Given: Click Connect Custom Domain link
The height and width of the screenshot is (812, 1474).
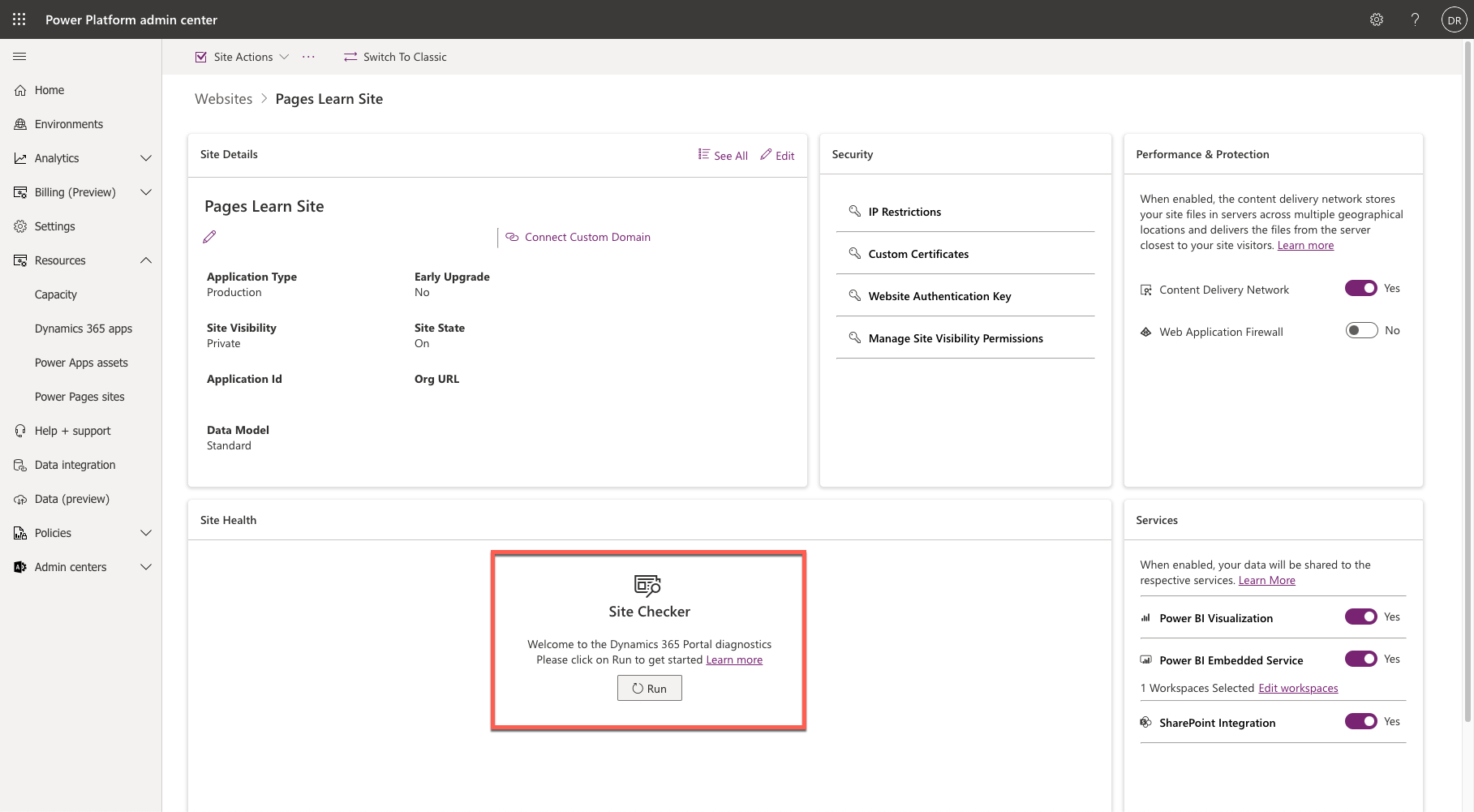Looking at the screenshot, I should 578,237.
